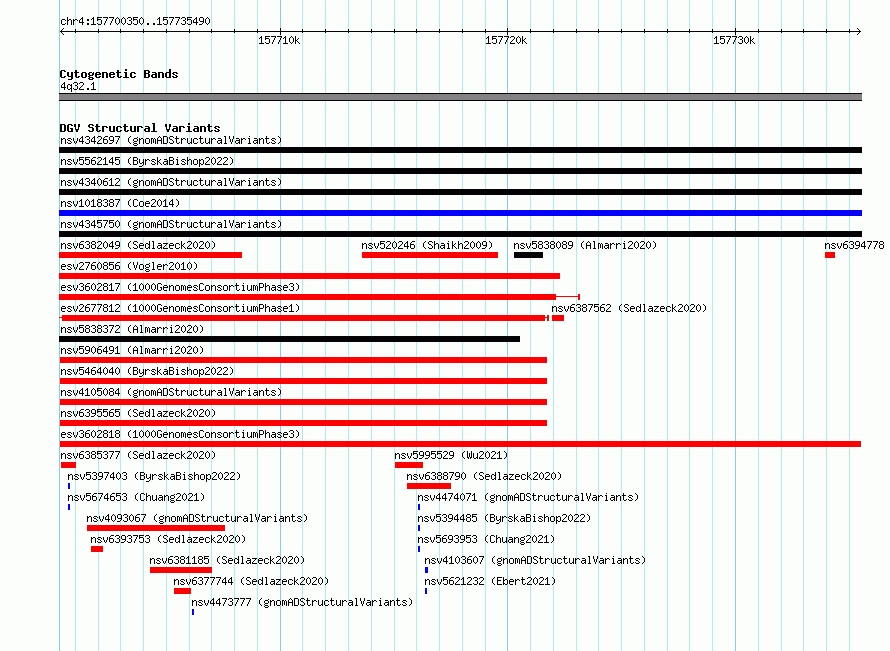Click the black nsv5838372 Almarri2020 bar
Screen dimensions: 890x651
coord(289,339)
